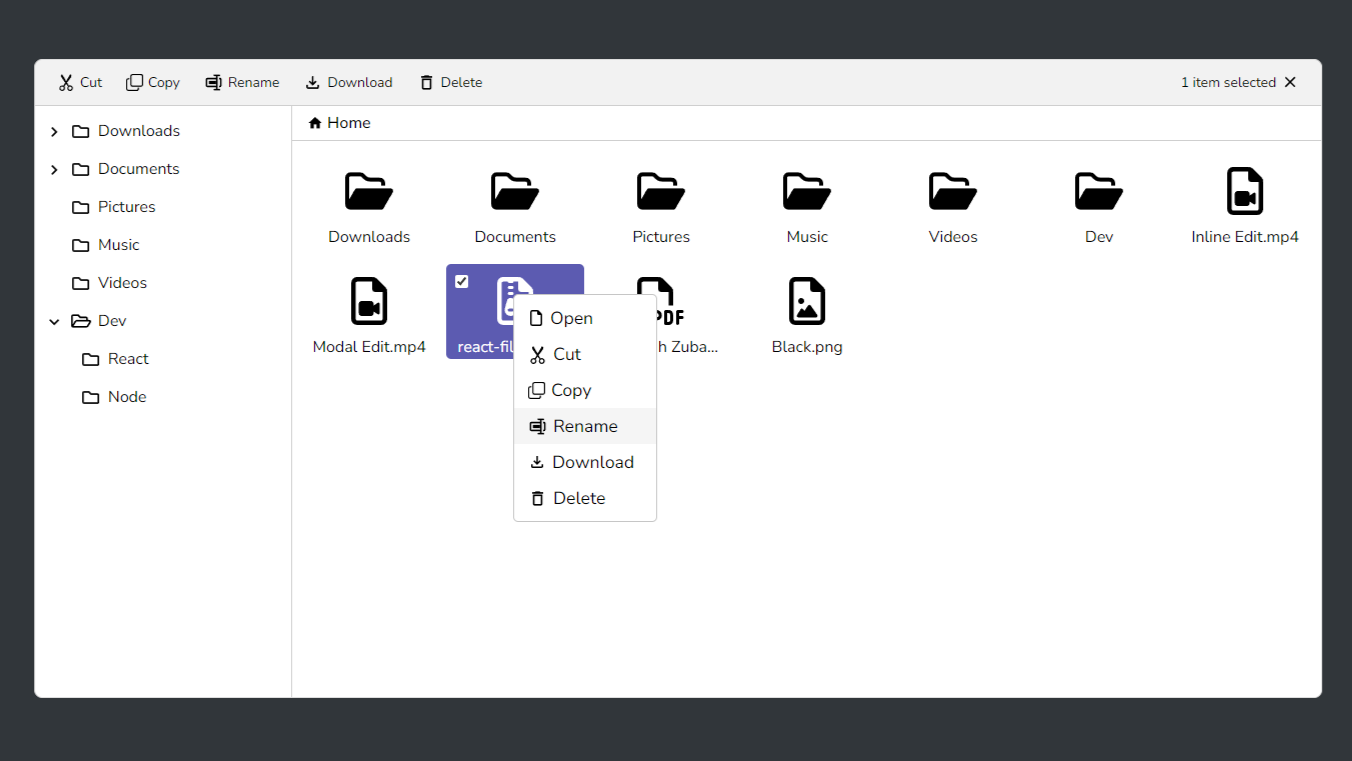Viewport: 1352px width, 761px height.
Task: Click the Rename icon in top toolbar
Action: [213, 83]
